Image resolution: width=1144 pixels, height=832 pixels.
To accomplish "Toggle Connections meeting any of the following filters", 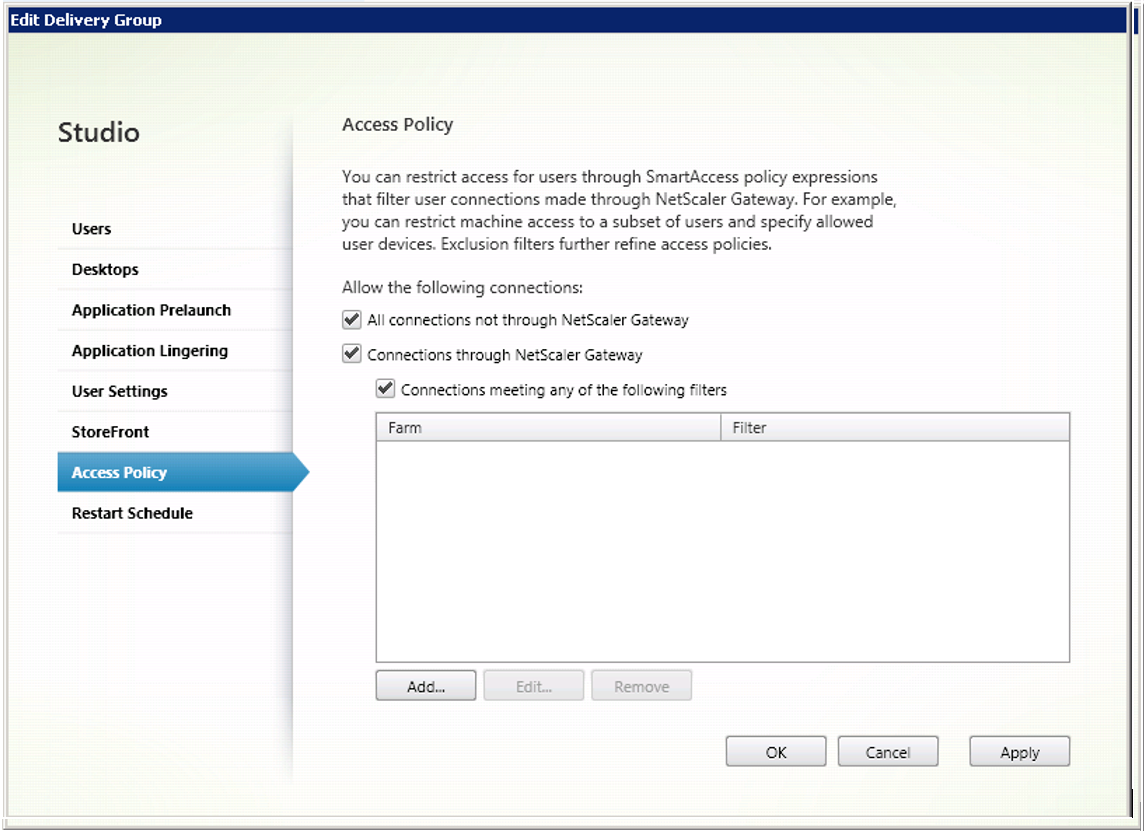I will point(385,389).
